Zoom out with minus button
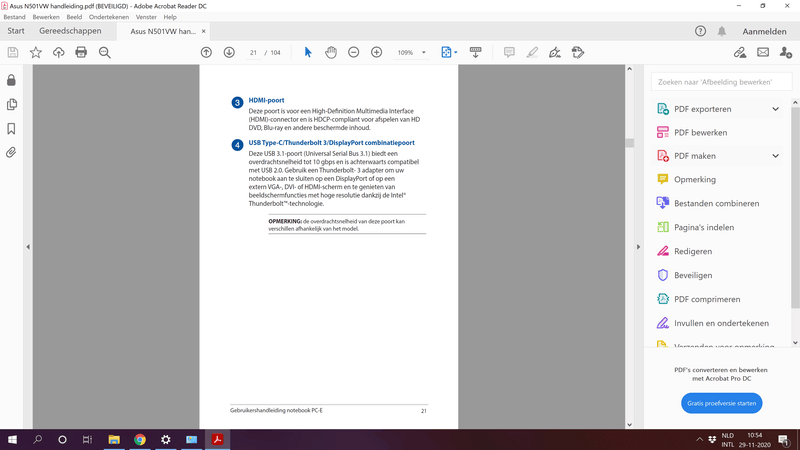This screenshot has width=800, height=450. click(x=354, y=53)
